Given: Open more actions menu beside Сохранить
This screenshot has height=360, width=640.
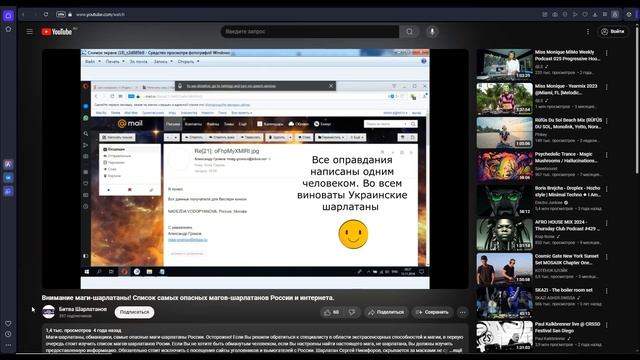Looking at the screenshot, I should [x=462, y=312].
